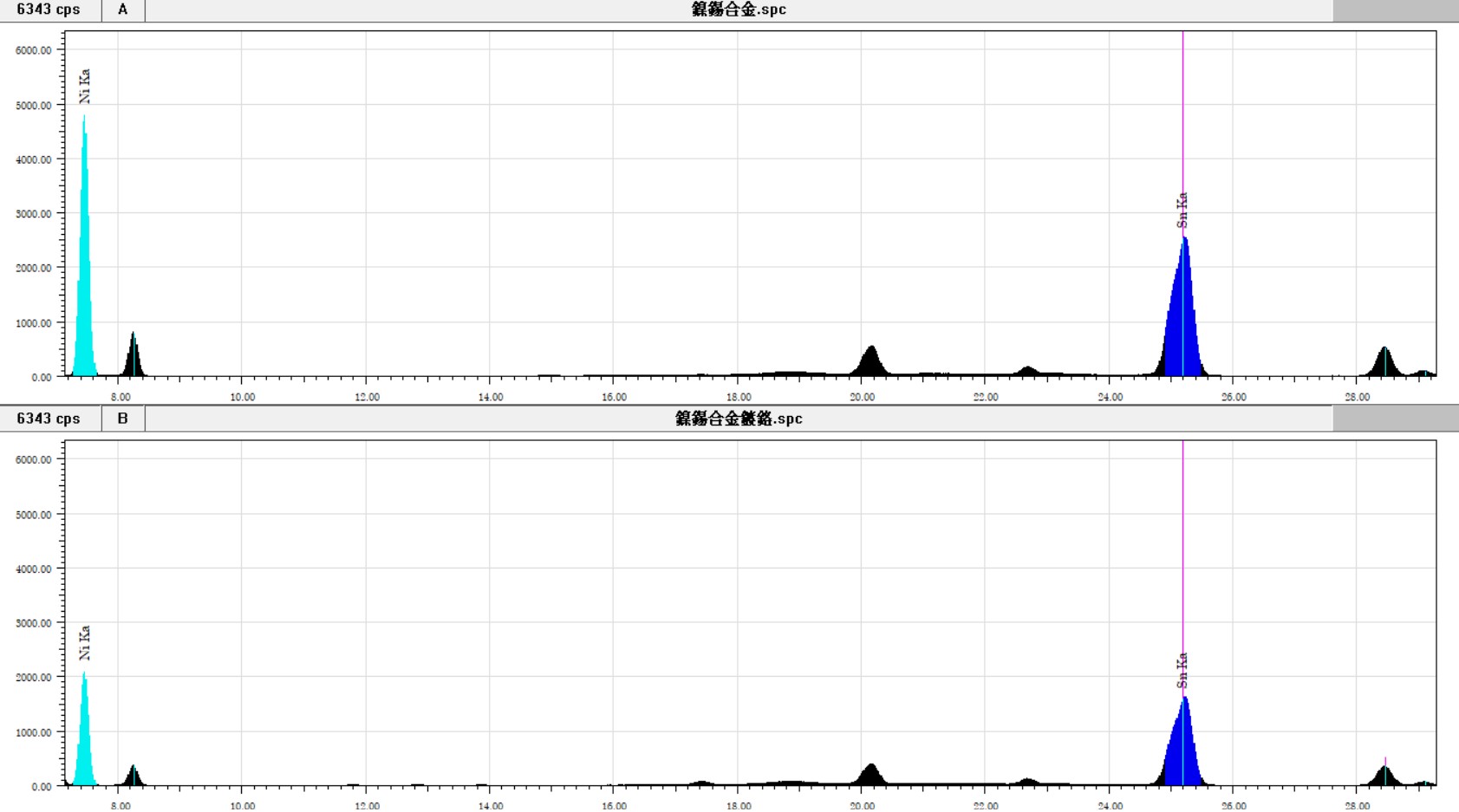Click the black peak near 20 keV in spectrum A

(870, 364)
